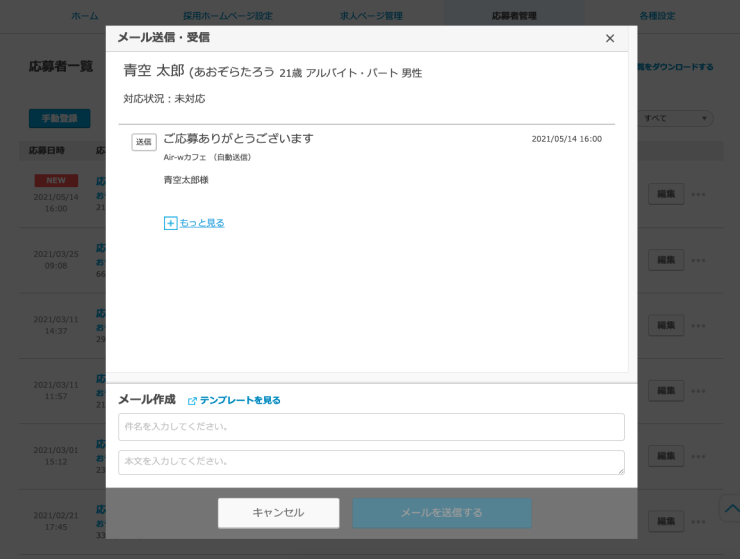Open more options for 2021/02/21 row
This screenshot has width=740, height=559.
[698, 521]
